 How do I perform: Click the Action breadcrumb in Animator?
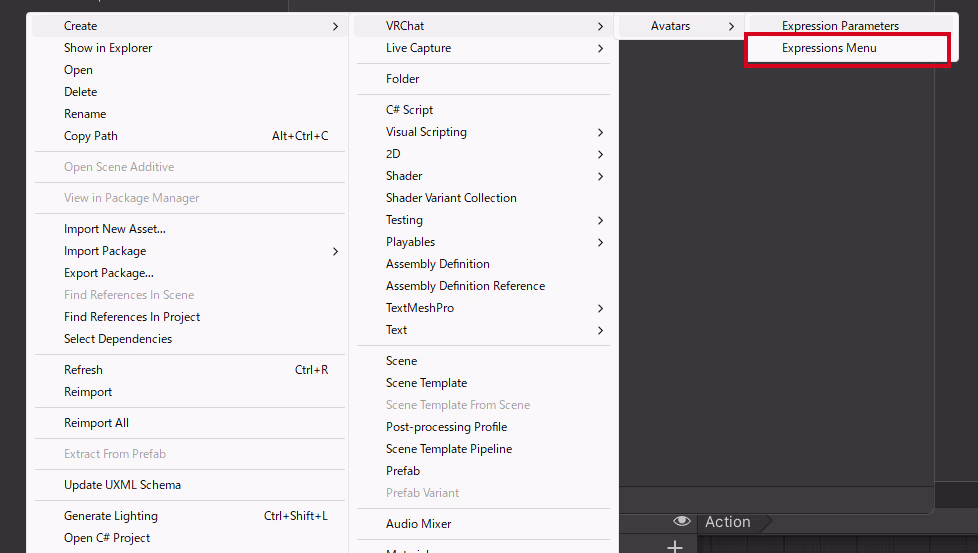click(x=728, y=522)
